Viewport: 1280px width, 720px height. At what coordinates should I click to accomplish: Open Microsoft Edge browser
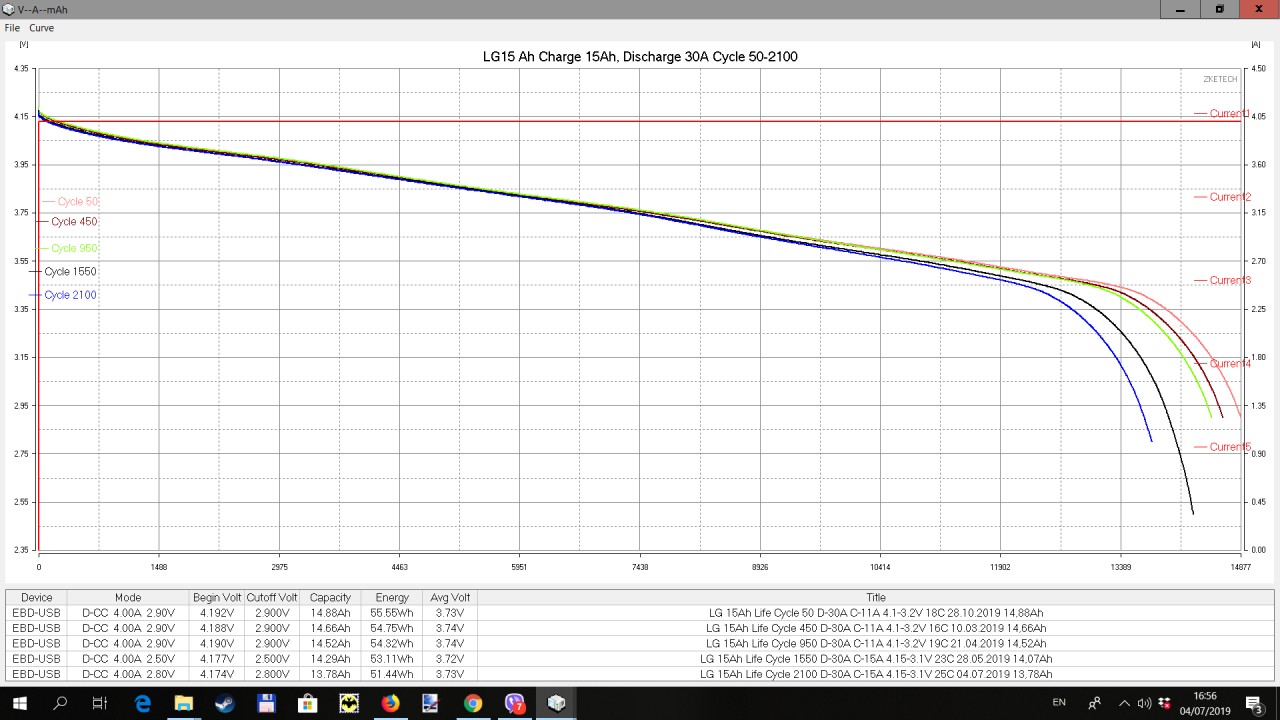142,703
